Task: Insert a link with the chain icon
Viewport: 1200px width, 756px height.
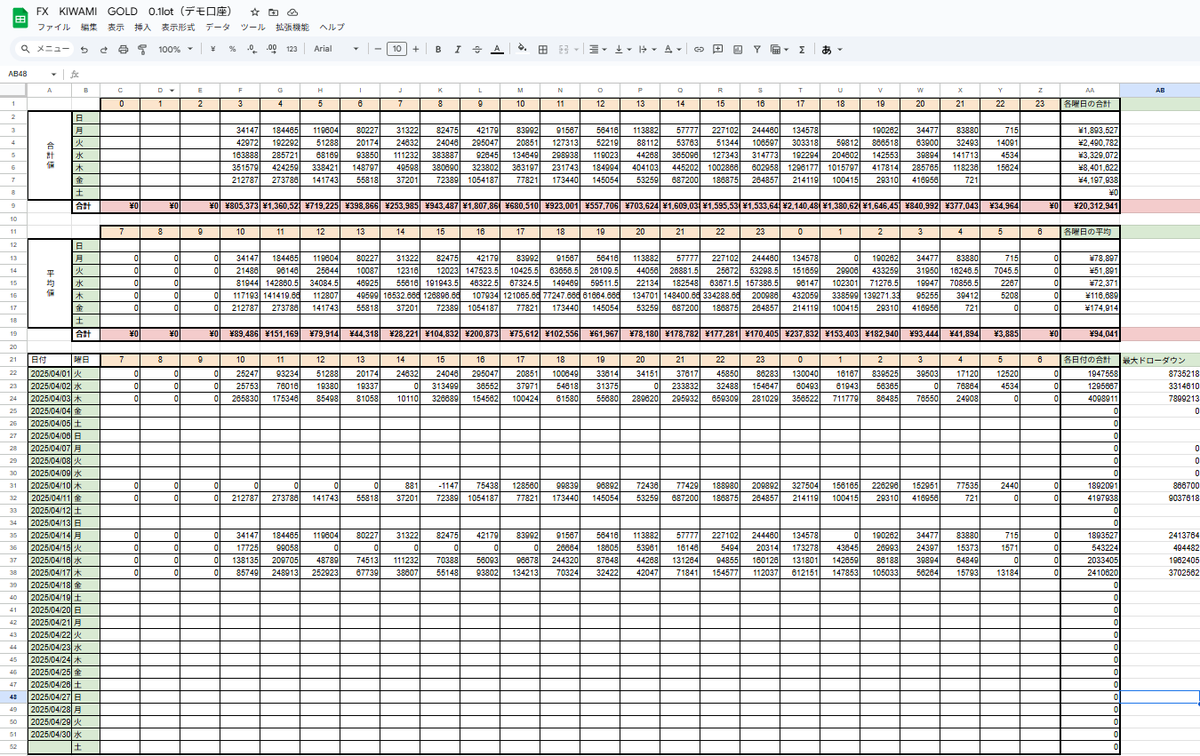Action: tap(698, 48)
